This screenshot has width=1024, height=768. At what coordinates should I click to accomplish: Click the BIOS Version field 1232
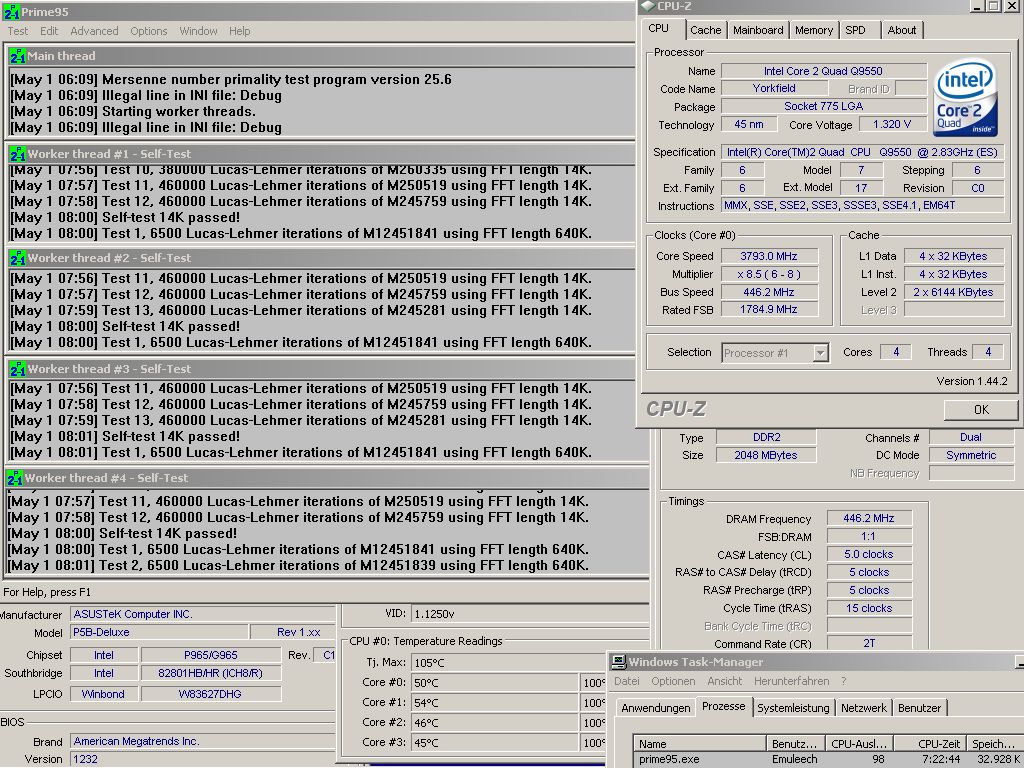(202, 759)
